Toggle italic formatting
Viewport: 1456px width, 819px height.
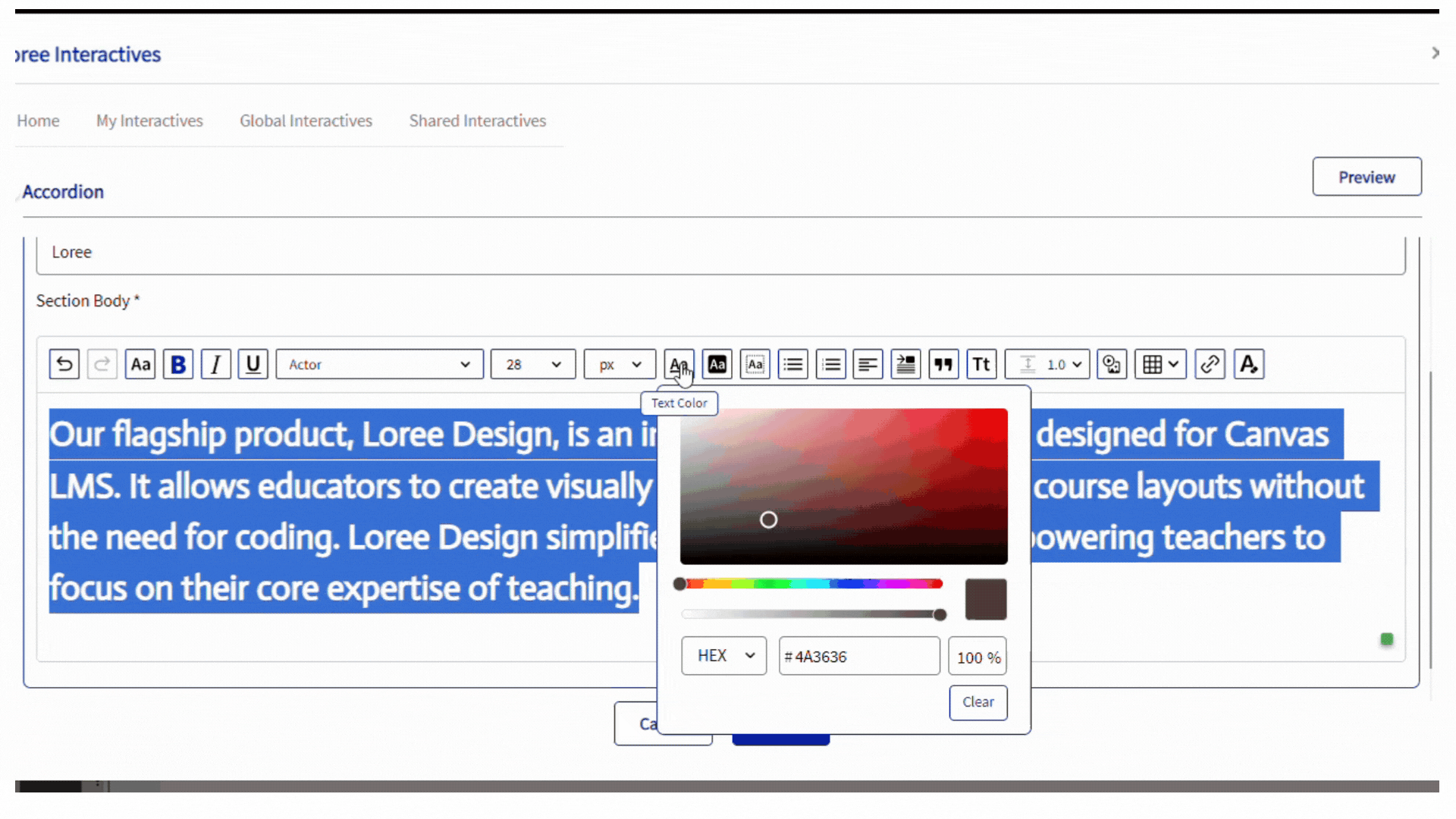216,365
